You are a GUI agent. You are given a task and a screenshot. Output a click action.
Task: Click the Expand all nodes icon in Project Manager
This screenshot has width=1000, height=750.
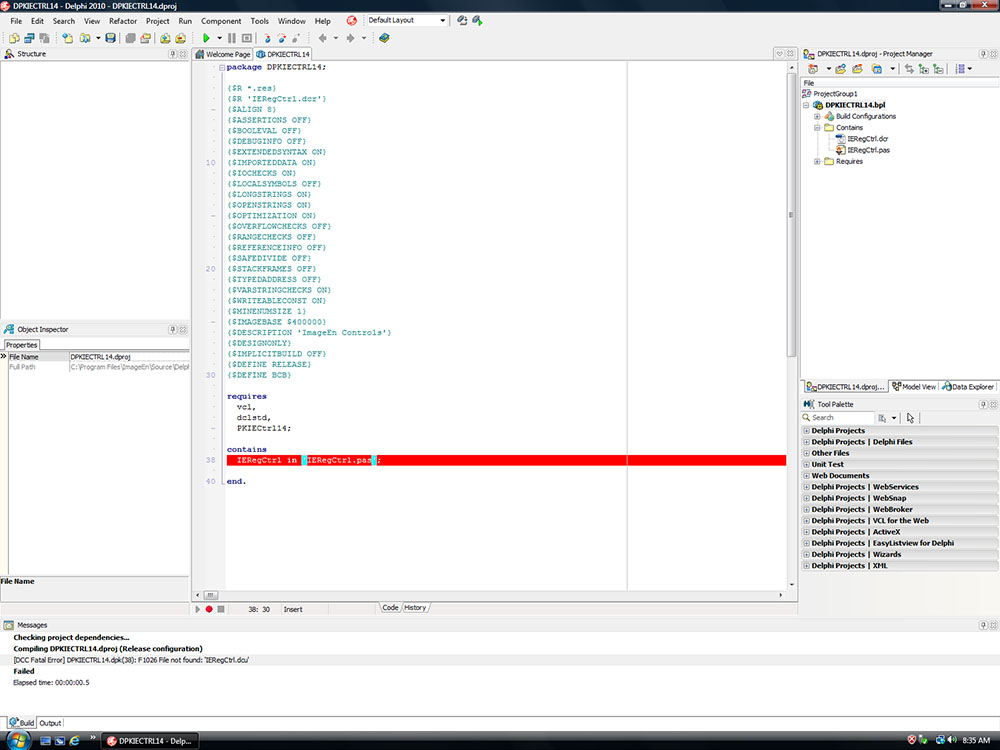coord(923,69)
